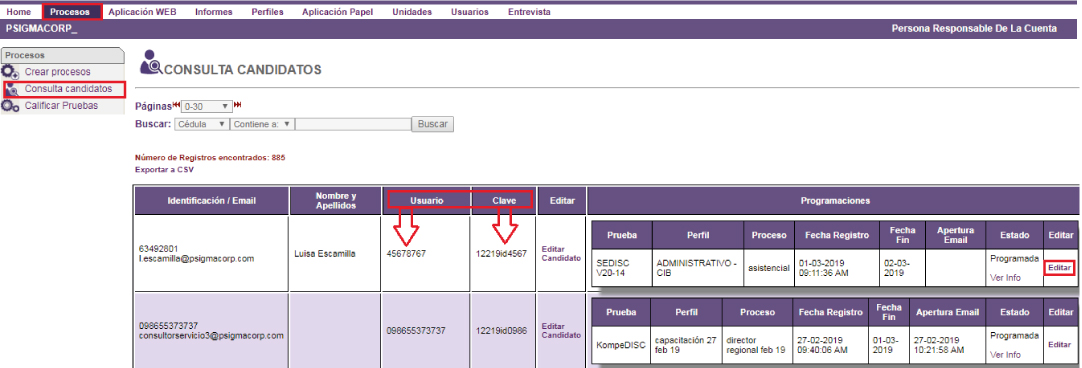Click Persona Responsable De La Cuenta label
This screenshot has width=1082, height=368.
[974, 28]
